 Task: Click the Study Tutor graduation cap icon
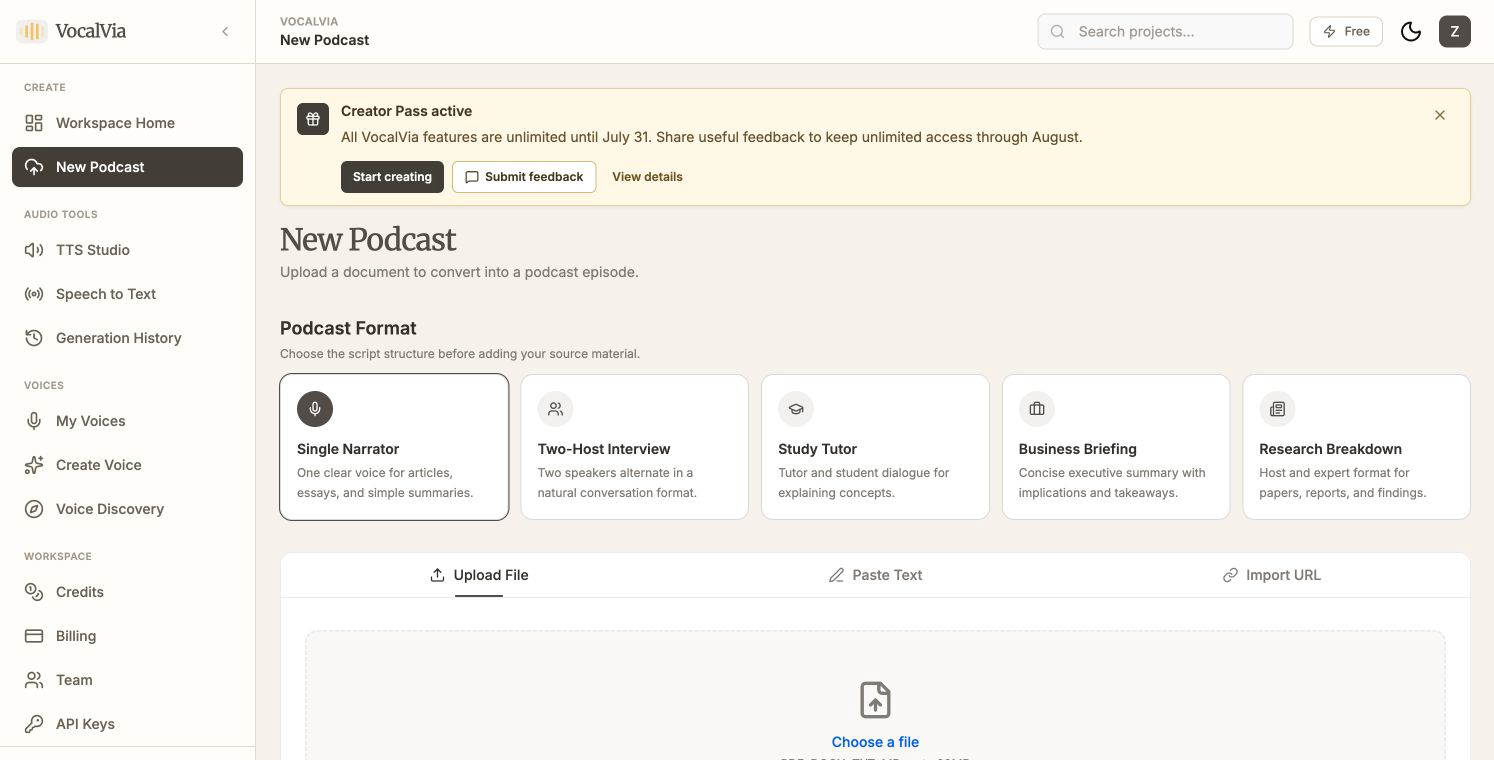click(x=796, y=409)
